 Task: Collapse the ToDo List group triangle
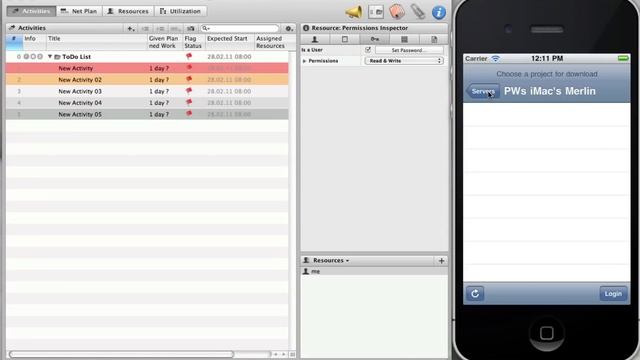(x=50, y=57)
